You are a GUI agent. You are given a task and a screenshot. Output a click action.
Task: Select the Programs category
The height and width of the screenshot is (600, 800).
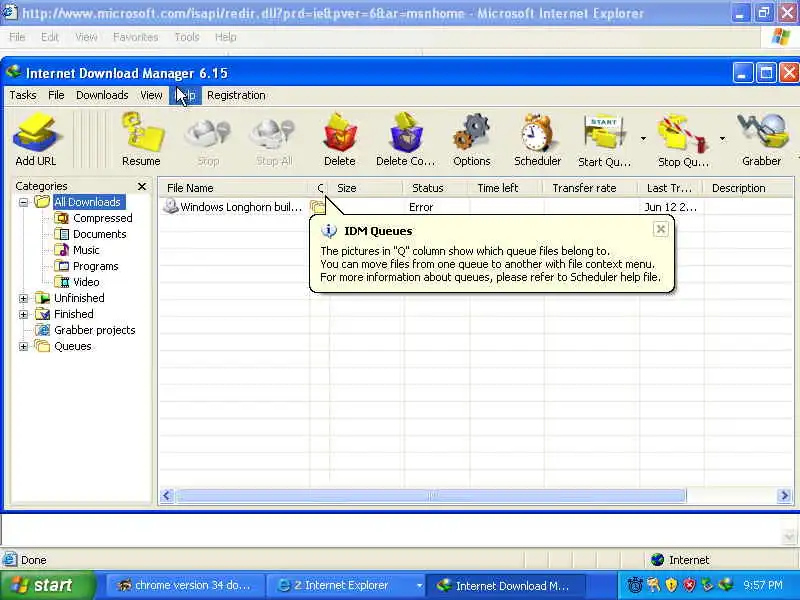click(95, 266)
